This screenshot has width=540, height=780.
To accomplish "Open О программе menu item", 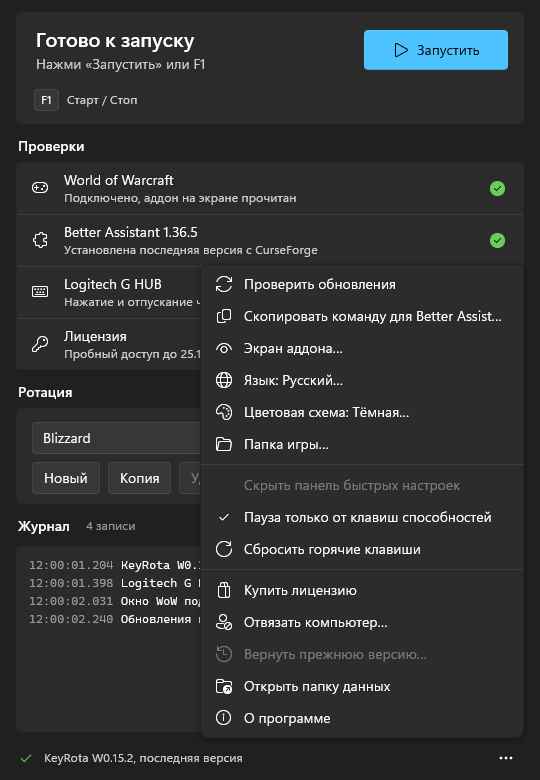I will tap(362, 718).
